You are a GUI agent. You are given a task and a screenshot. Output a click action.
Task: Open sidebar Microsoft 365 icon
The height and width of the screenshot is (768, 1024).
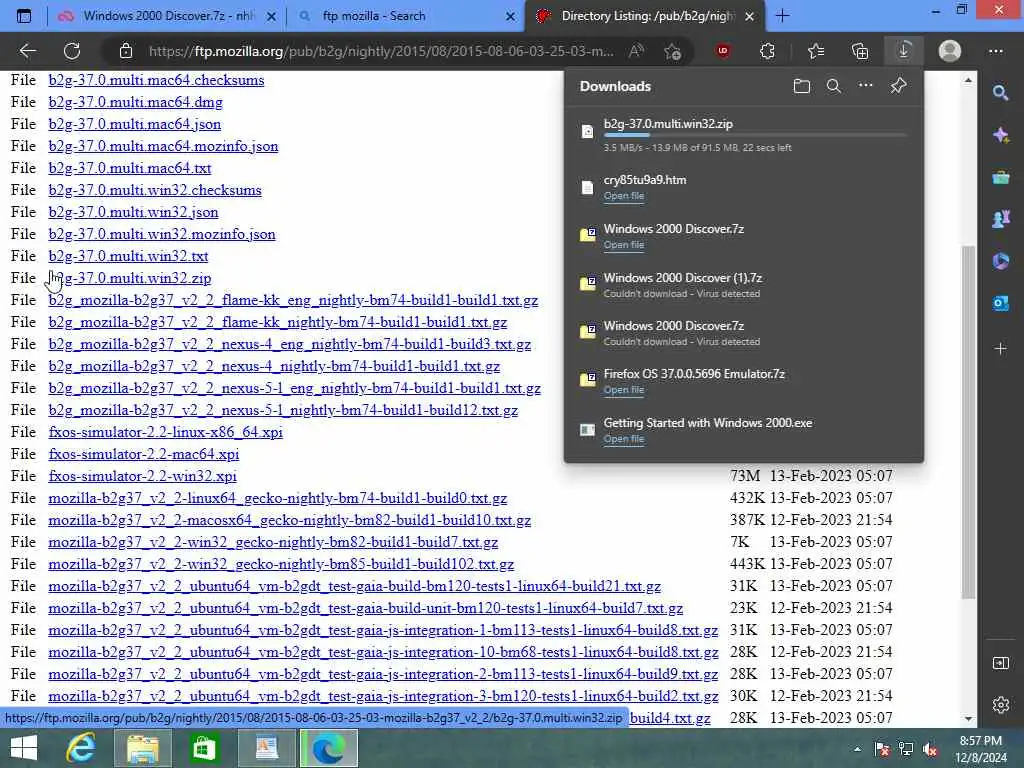click(1000, 261)
